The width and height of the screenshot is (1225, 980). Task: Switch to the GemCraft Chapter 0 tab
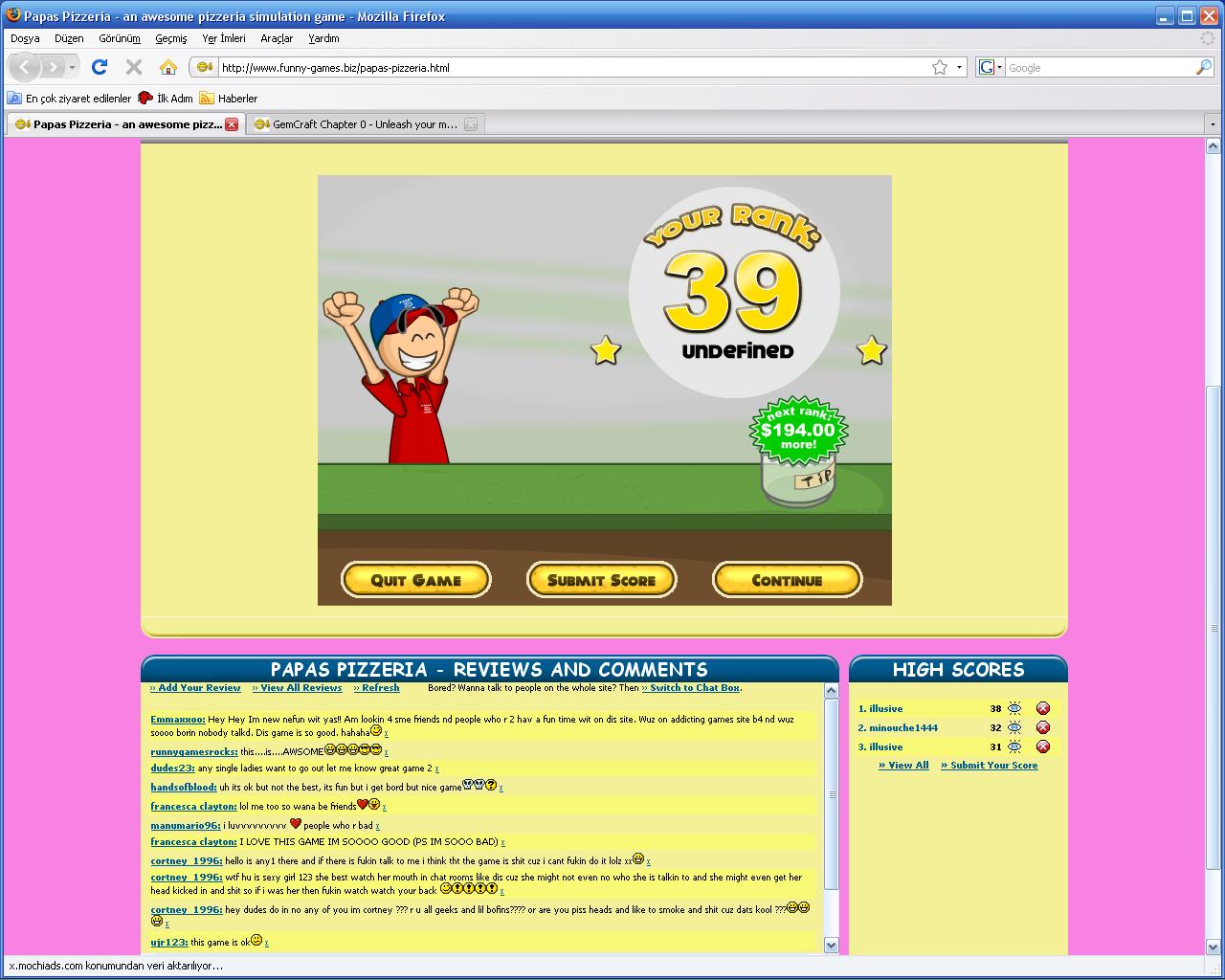pos(365,124)
